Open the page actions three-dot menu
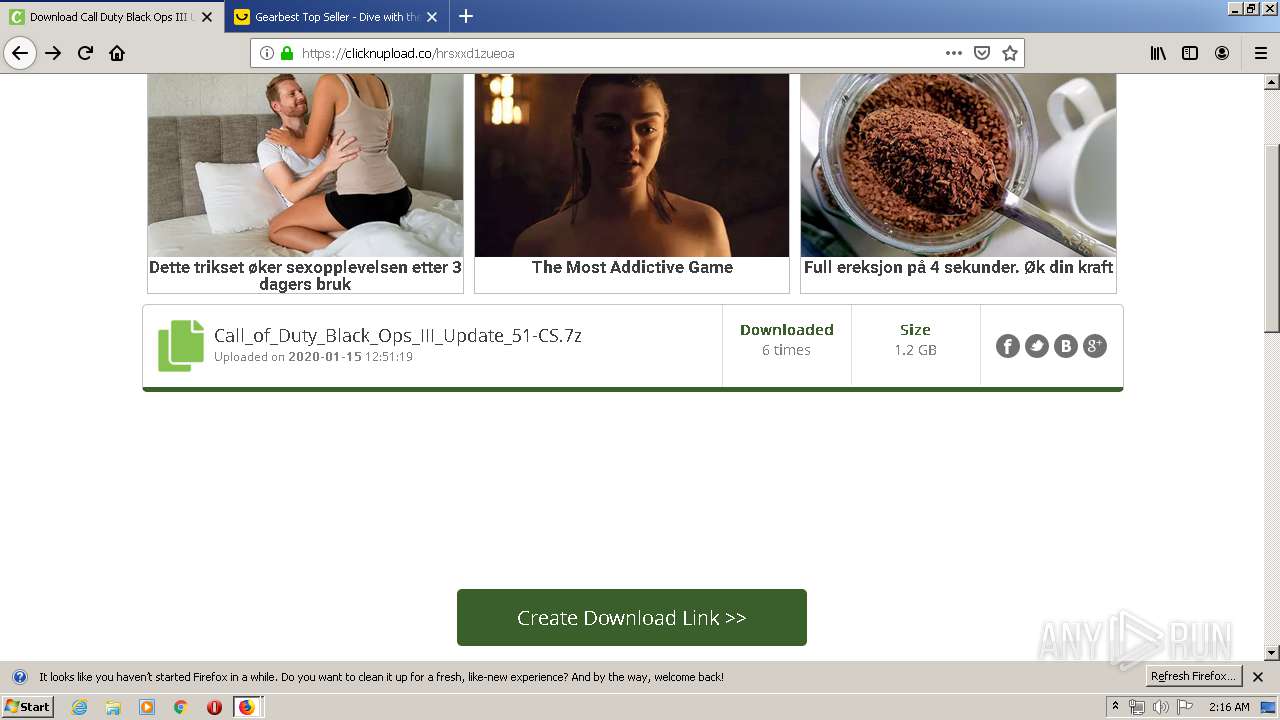Image resolution: width=1280 pixels, height=720 pixels. (954, 53)
